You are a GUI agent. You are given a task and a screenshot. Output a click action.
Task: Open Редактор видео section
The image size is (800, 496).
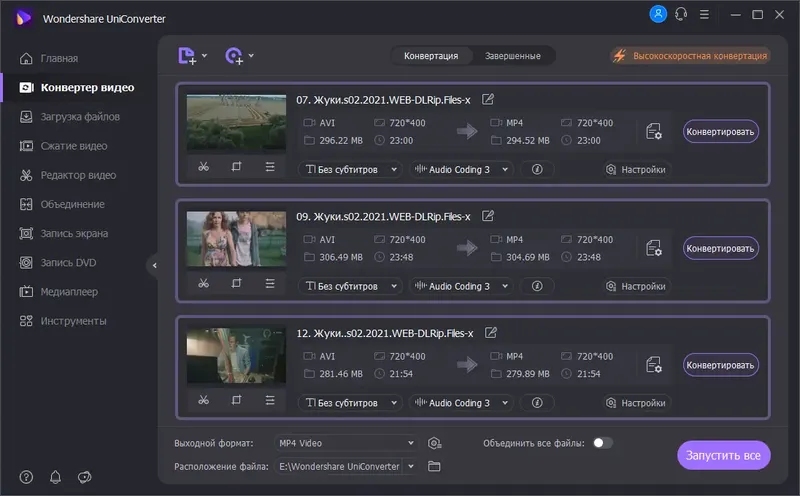68,175
